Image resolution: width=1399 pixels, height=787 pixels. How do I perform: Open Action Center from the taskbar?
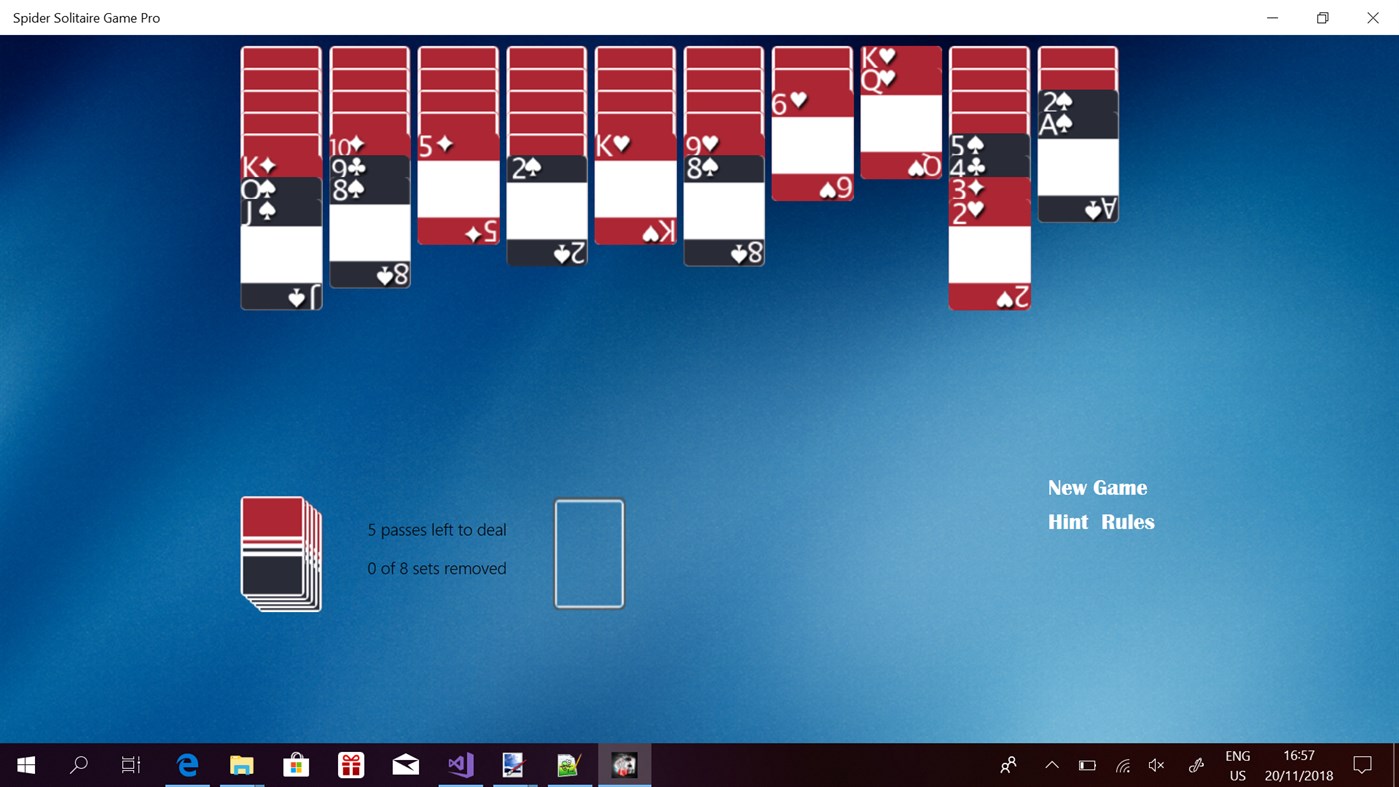(1362, 765)
